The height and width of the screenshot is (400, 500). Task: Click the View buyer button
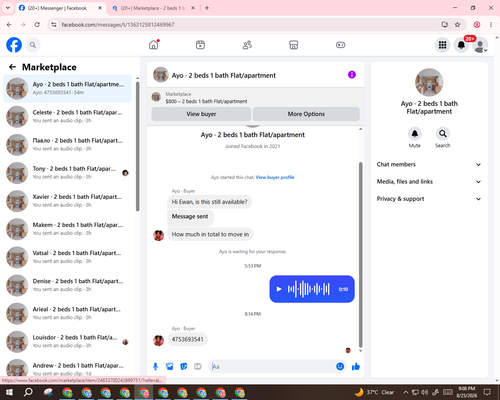click(201, 114)
